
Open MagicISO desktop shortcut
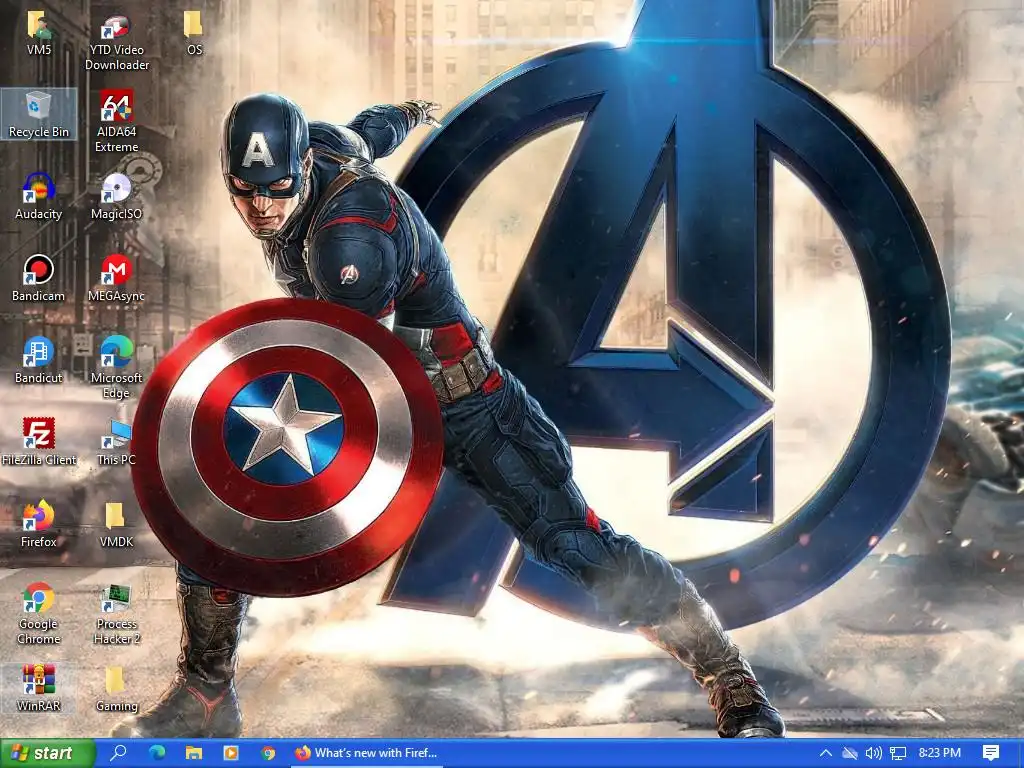tap(116, 196)
